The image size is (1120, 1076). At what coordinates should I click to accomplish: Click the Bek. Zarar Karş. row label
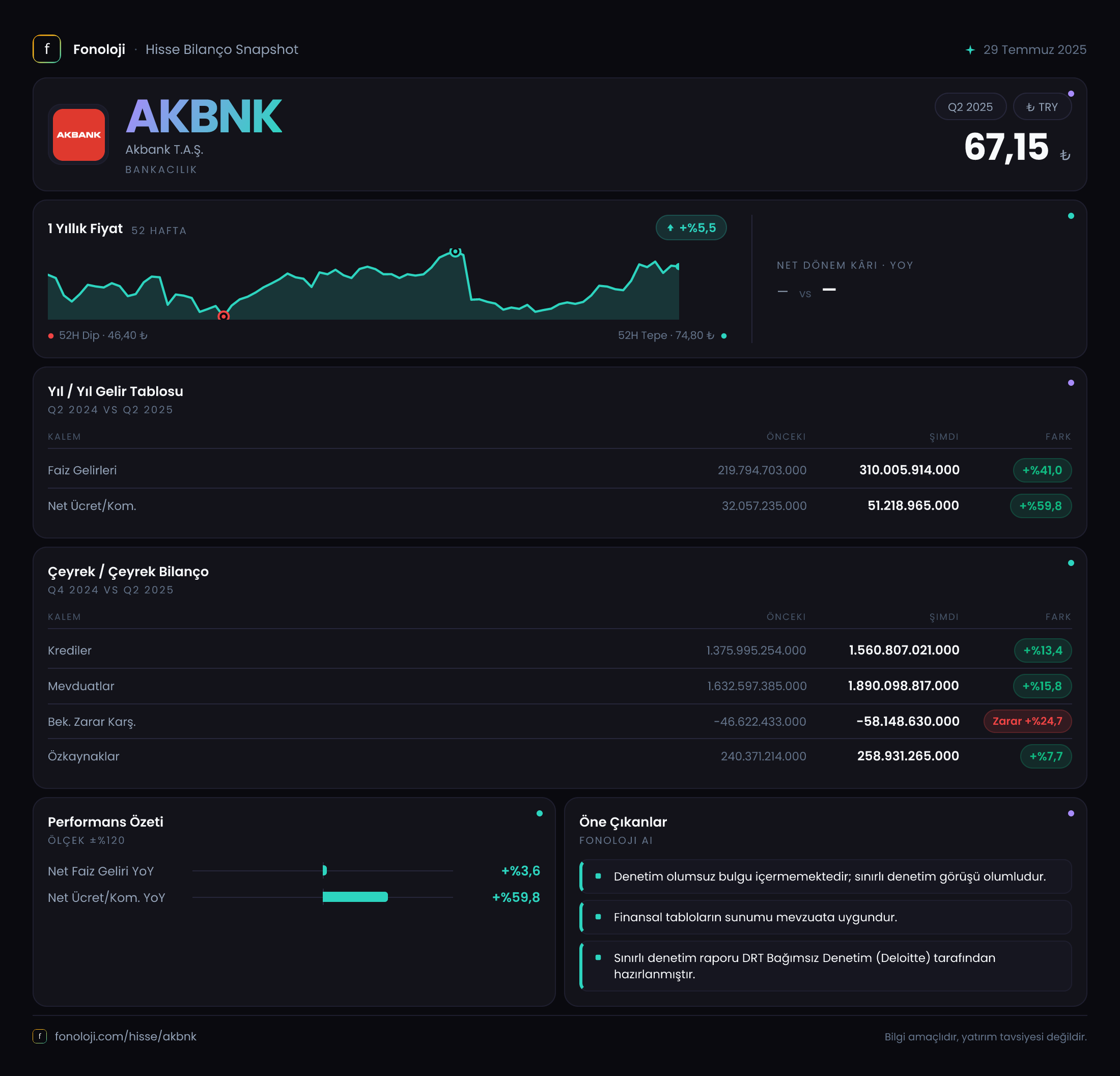(x=92, y=722)
